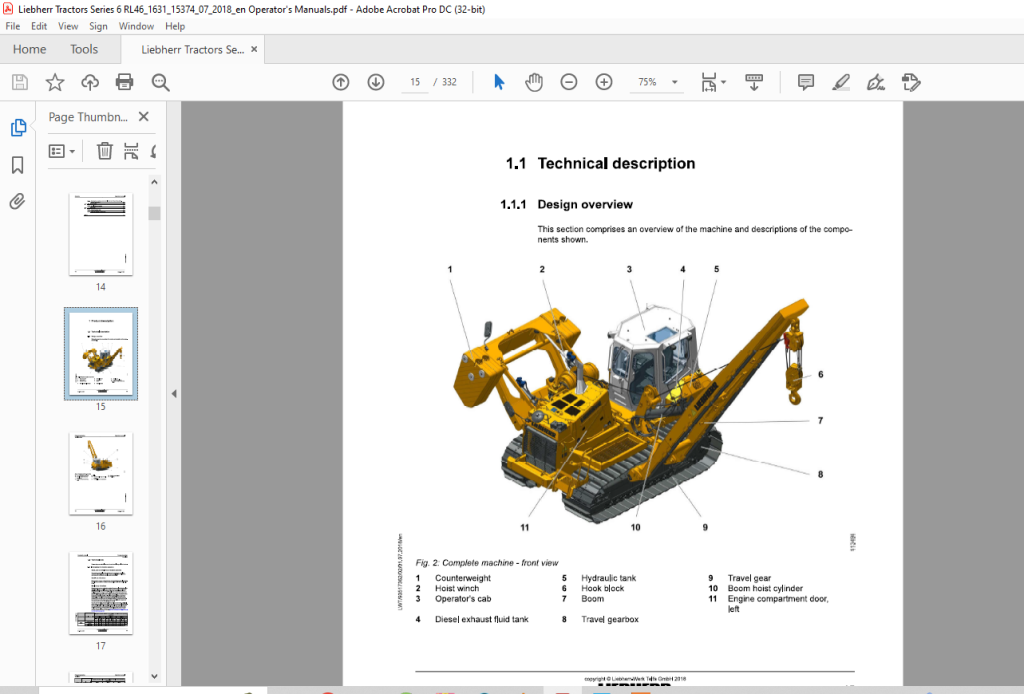Select the arrow selection tool
The width and height of the screenshot is (1024, 694).
point(499,82)
